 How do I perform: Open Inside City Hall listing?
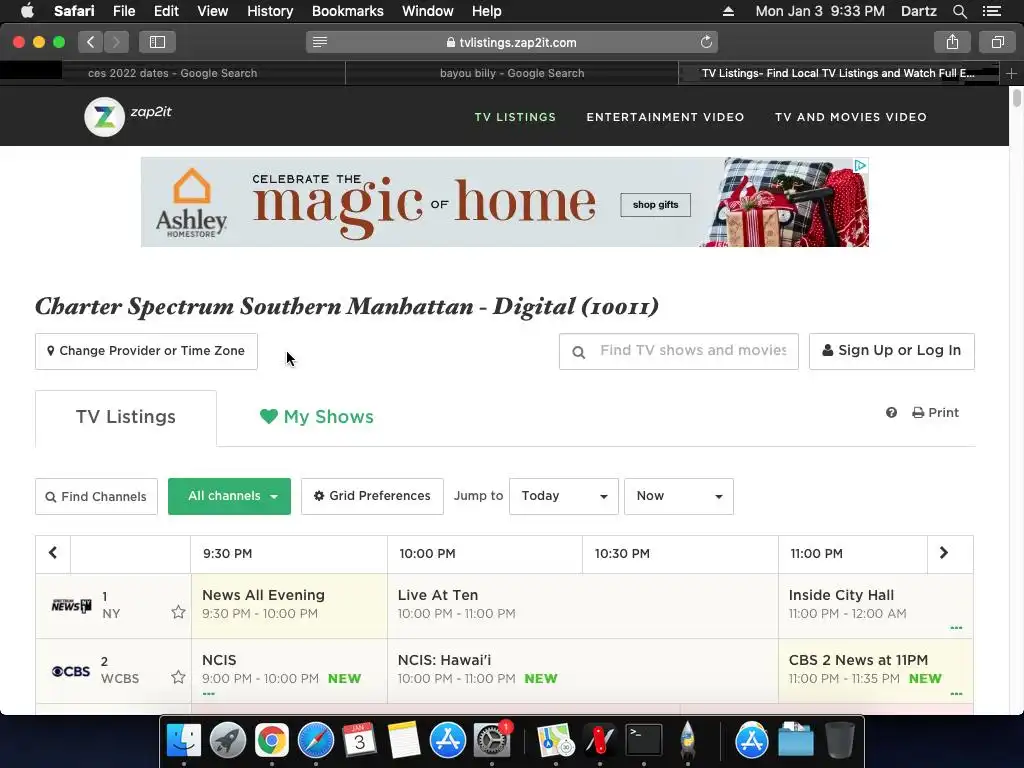click(x=875, y=605)
